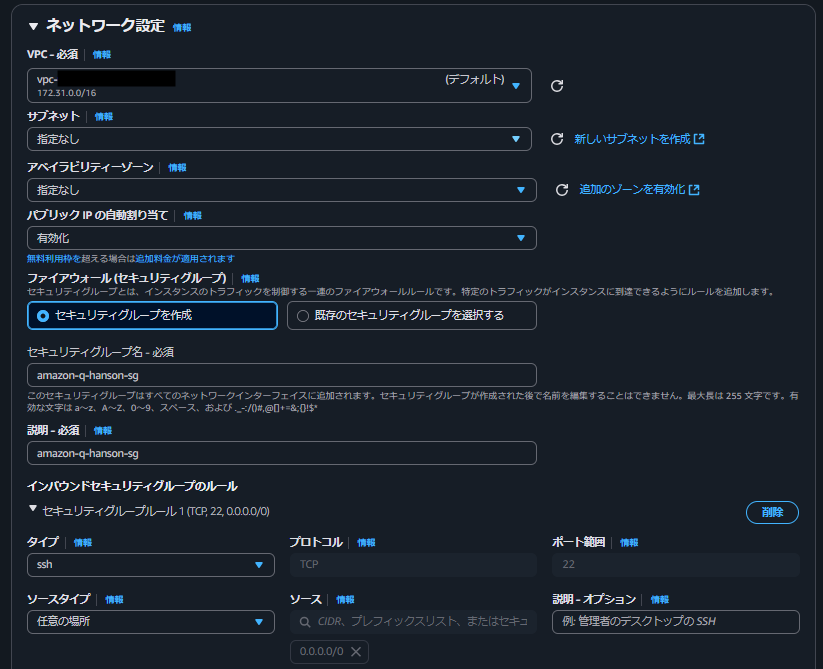The height and width of the screenshot is (669, 823).
Task: Click the search icon in ソース field
Action: 302,622
